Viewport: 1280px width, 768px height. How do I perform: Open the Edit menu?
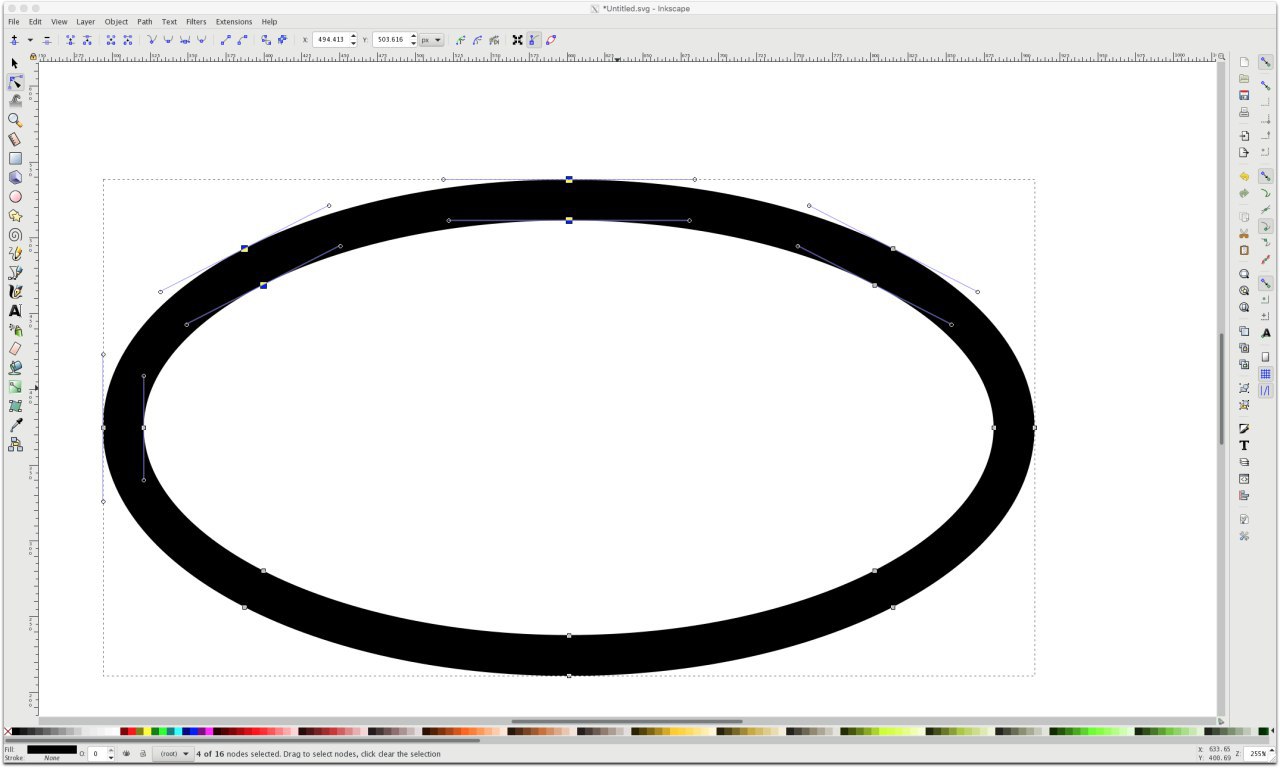(x=35, y=21)
